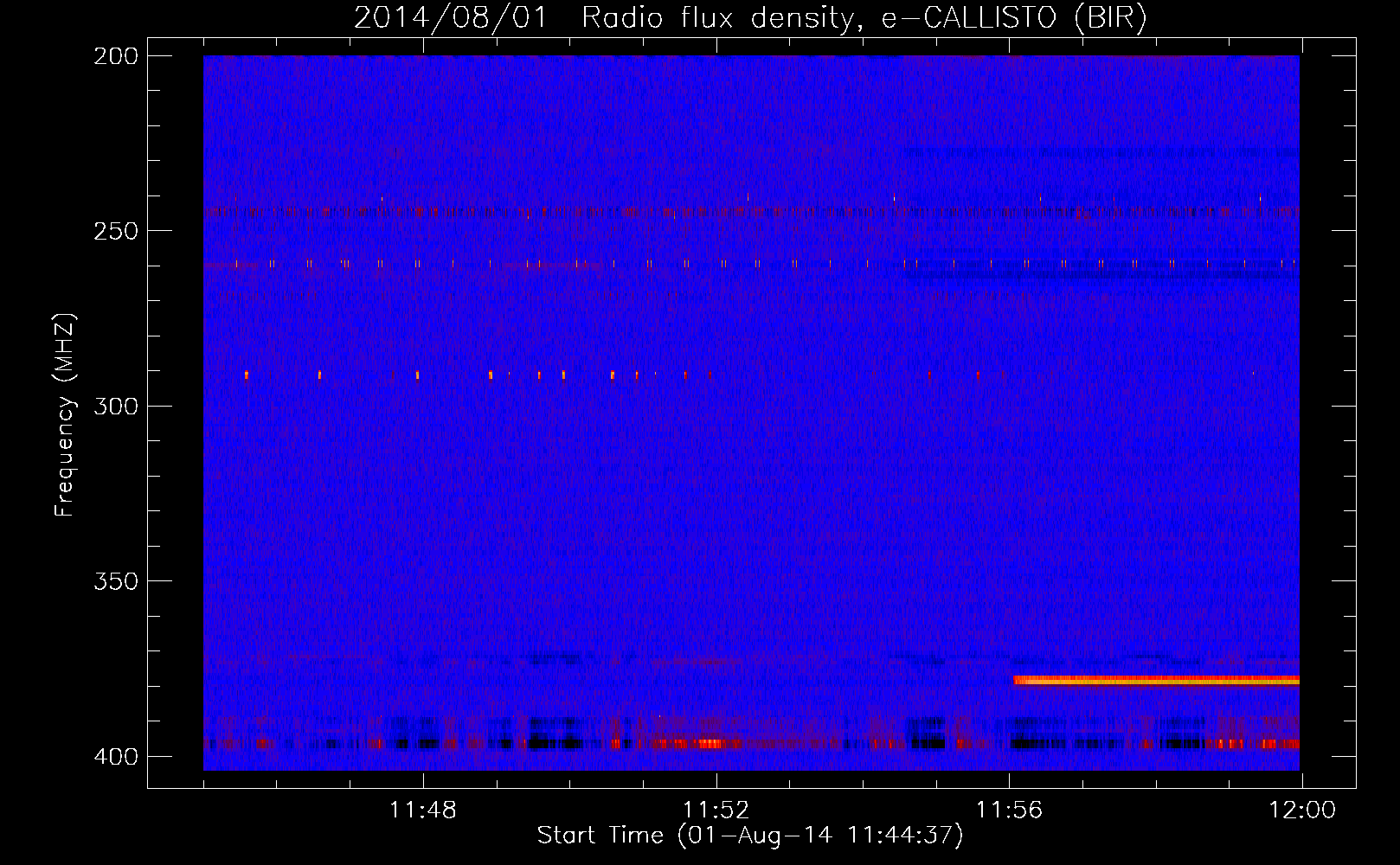The height and width of the screenshot is (865, 1400).
Task: Click the frequency tick label "250"
Action: click(x=115, y=231)
